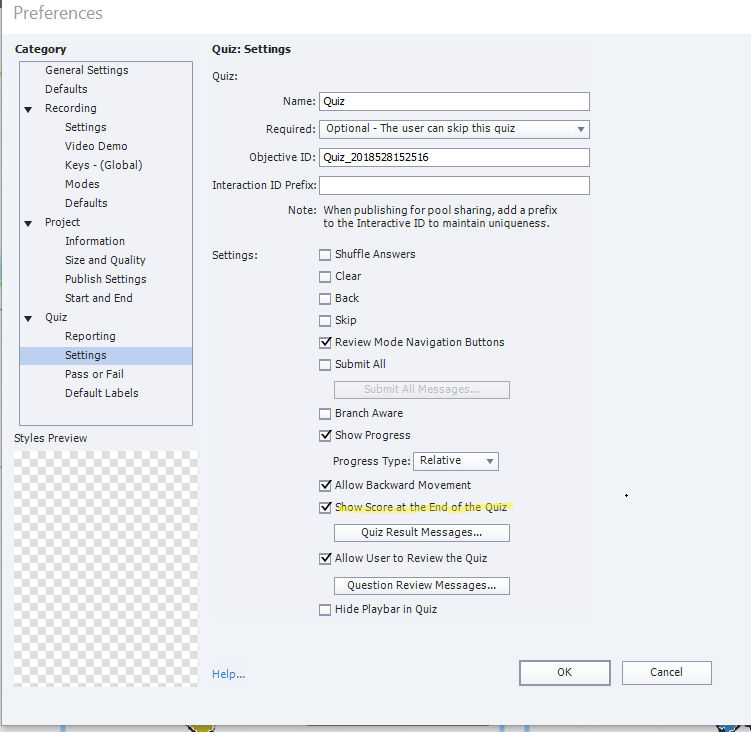Enable the Submit All checkbox

click(325, 365)
